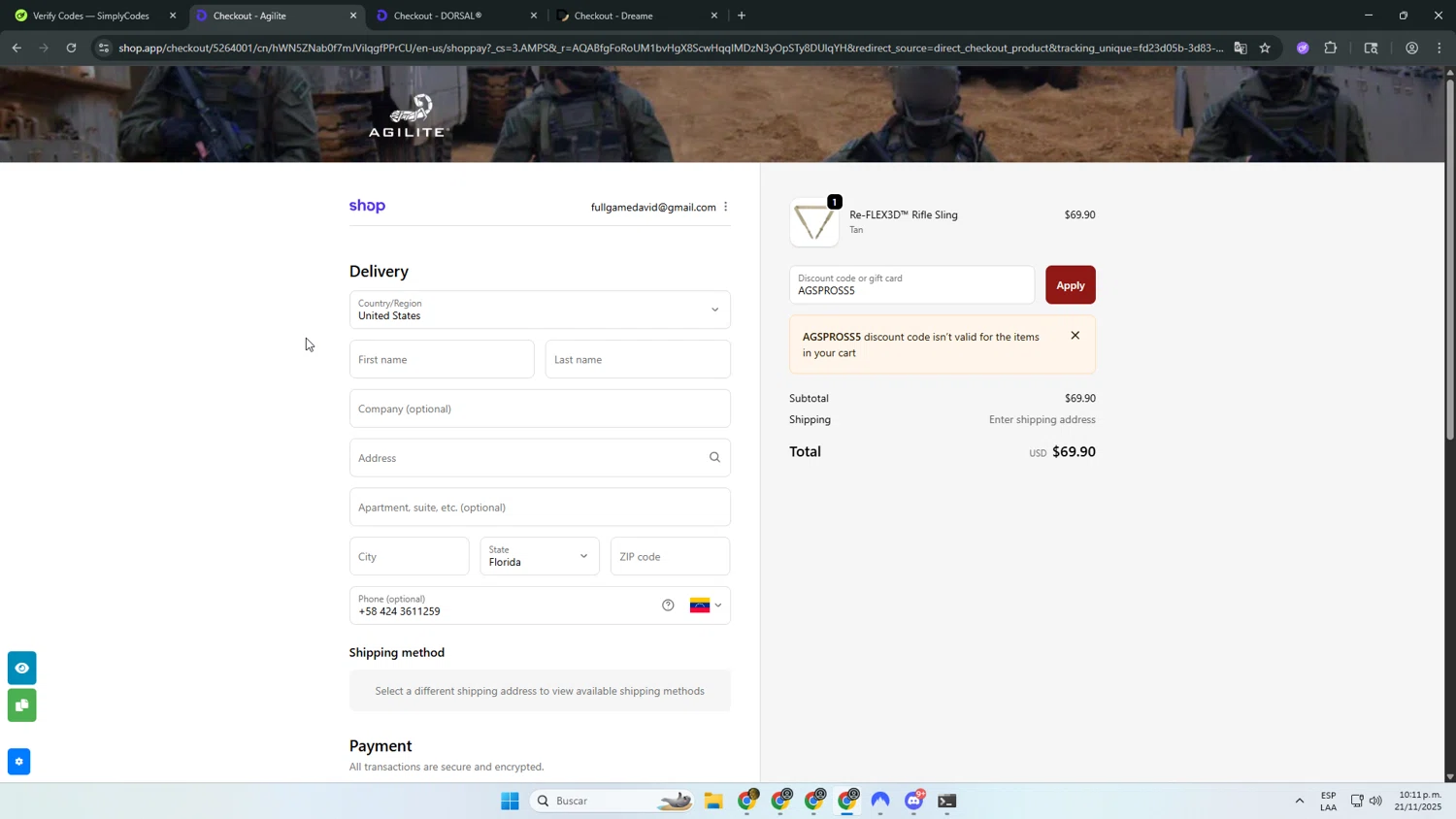Go back to previous page
The width and height of the screenshot is (1456, 819).
[x=17, y=48]
